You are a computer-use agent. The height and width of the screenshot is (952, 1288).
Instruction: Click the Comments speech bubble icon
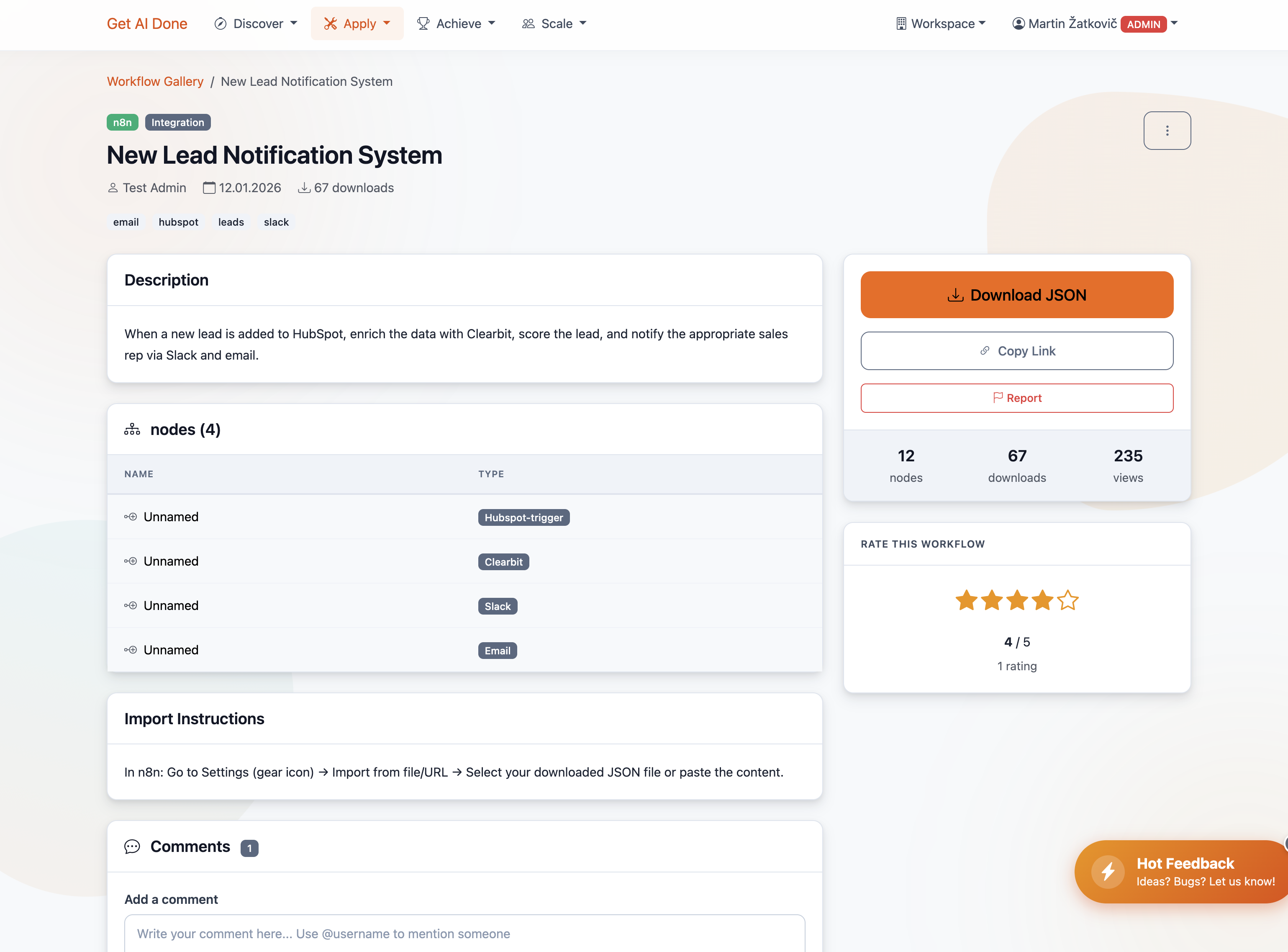tap(132, 847)
